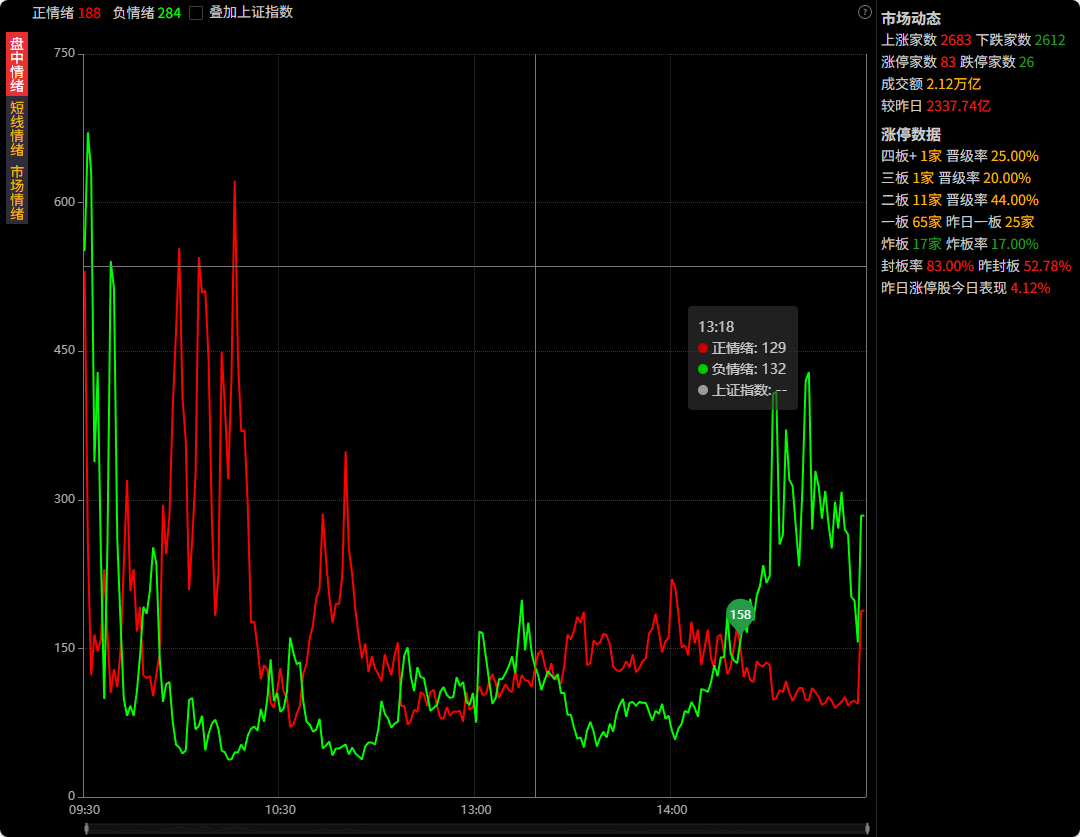The image size is (1080, 837).
Task: Click the gray dot beside 上证指数 in the tooltip
Action: [x=703, y=390]
